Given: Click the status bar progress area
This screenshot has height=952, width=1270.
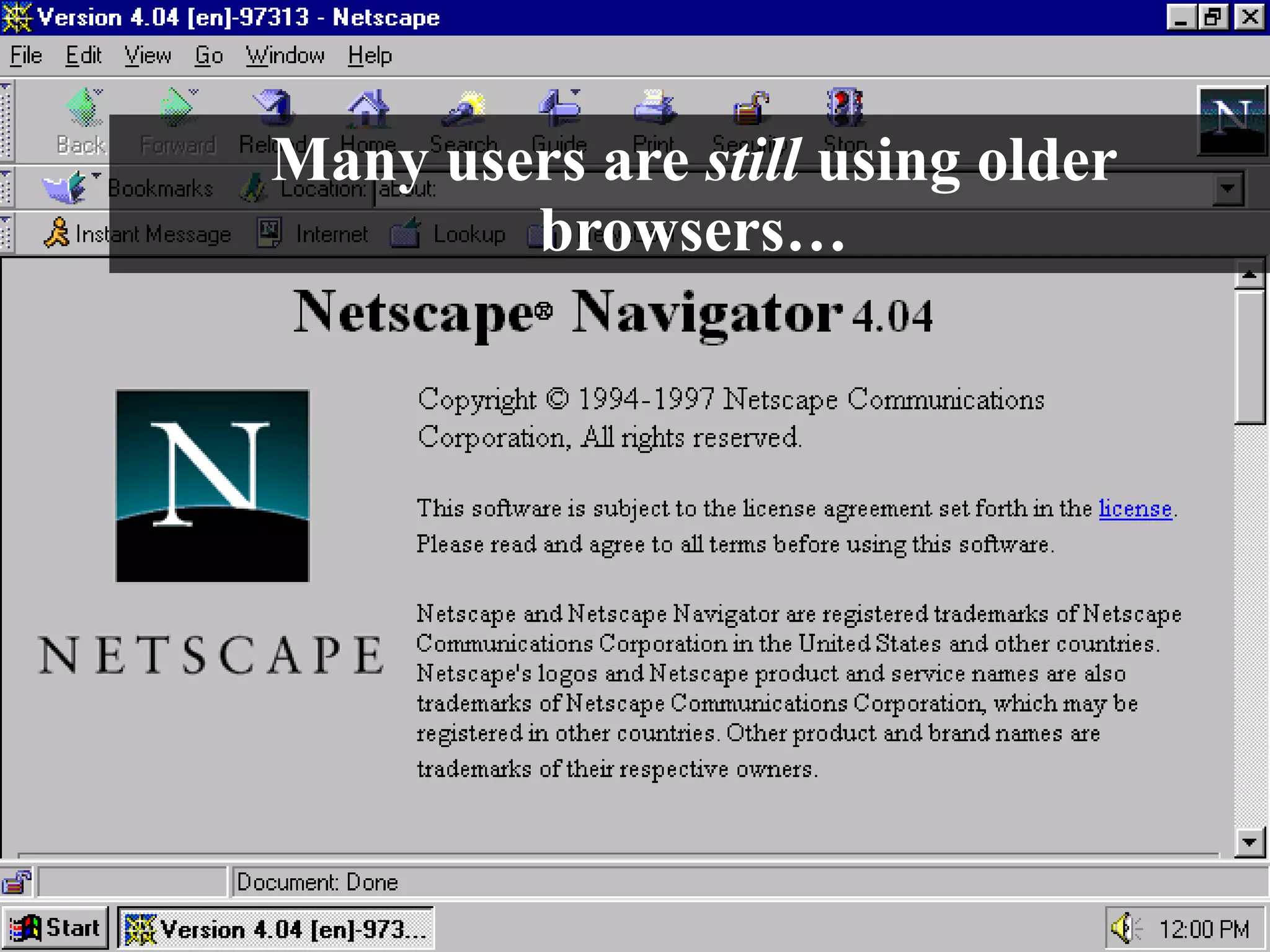Looking at the screenshot, I should click(x=133, y=882).
